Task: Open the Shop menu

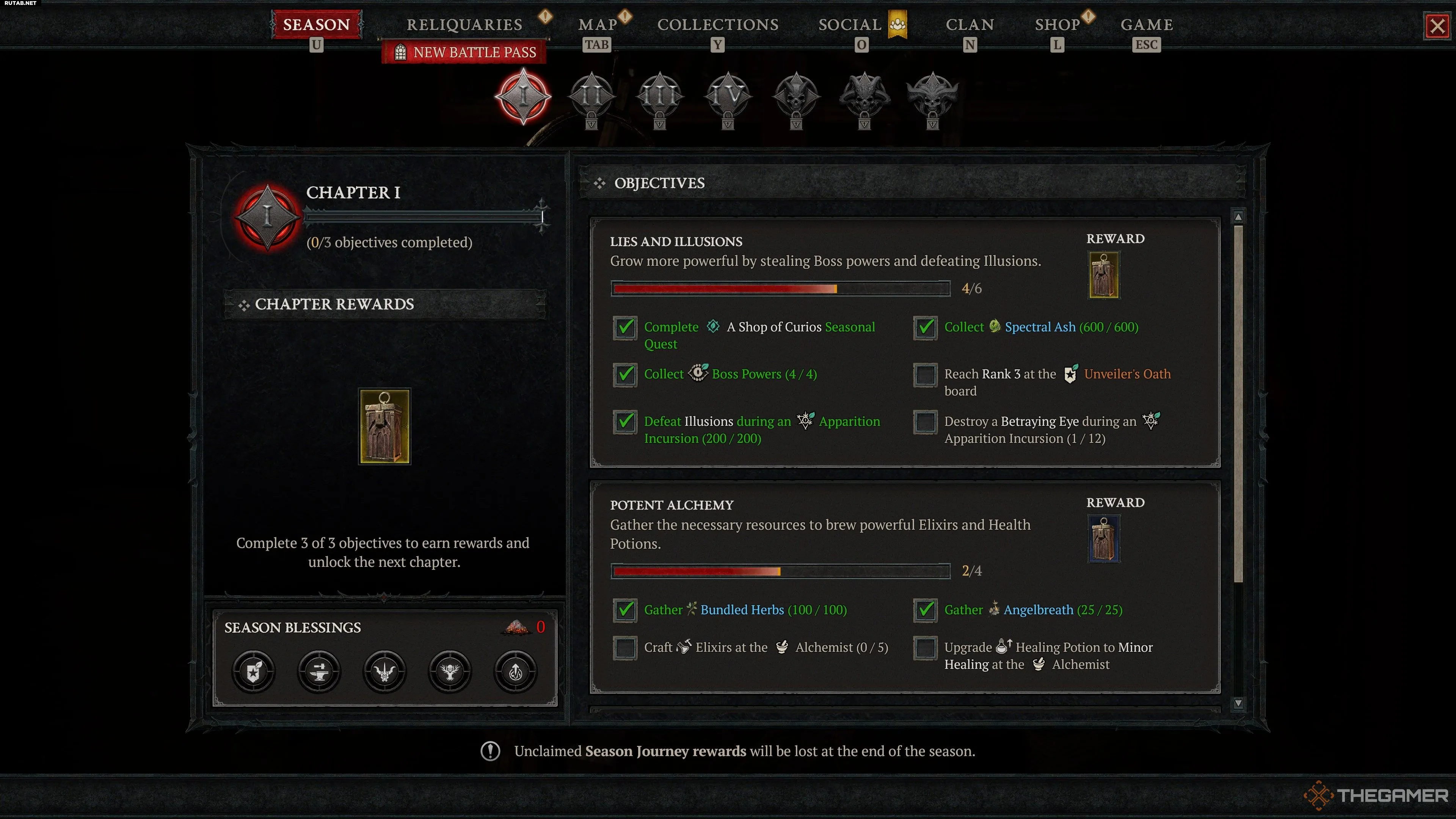Action: tap(1057, 25)
